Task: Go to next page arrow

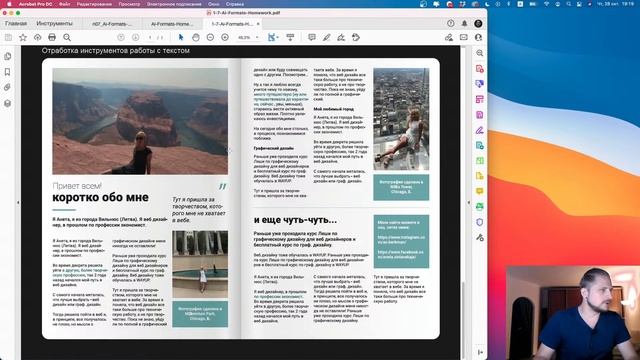Action: click(x=136, y=38)
